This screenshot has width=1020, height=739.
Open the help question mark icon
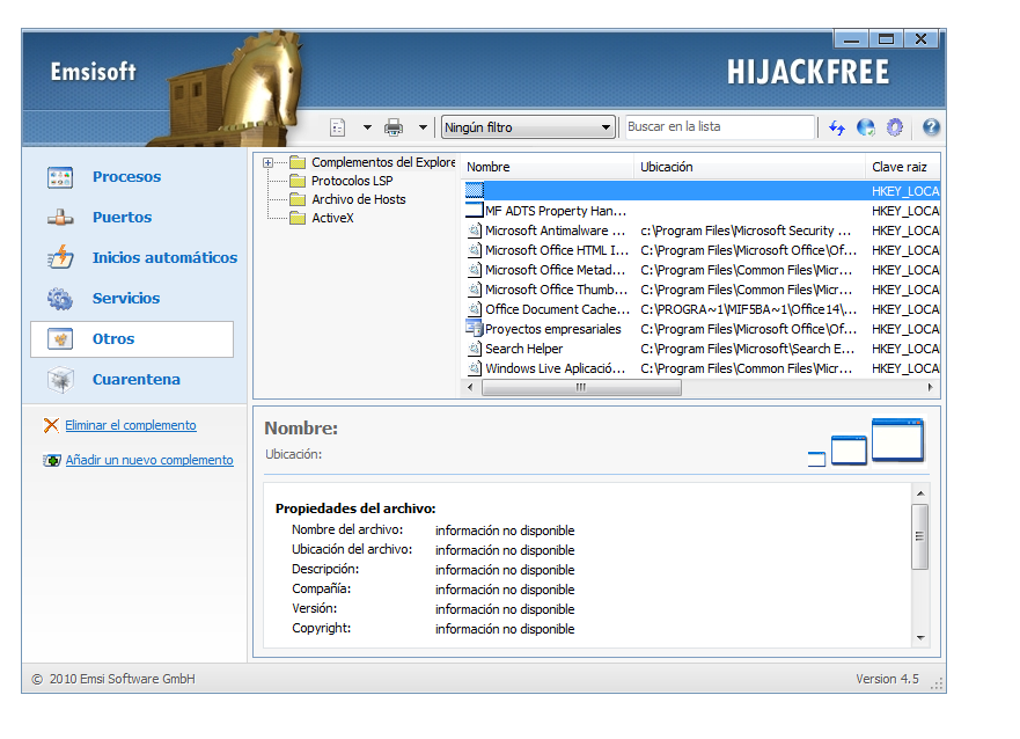(931, 127)
